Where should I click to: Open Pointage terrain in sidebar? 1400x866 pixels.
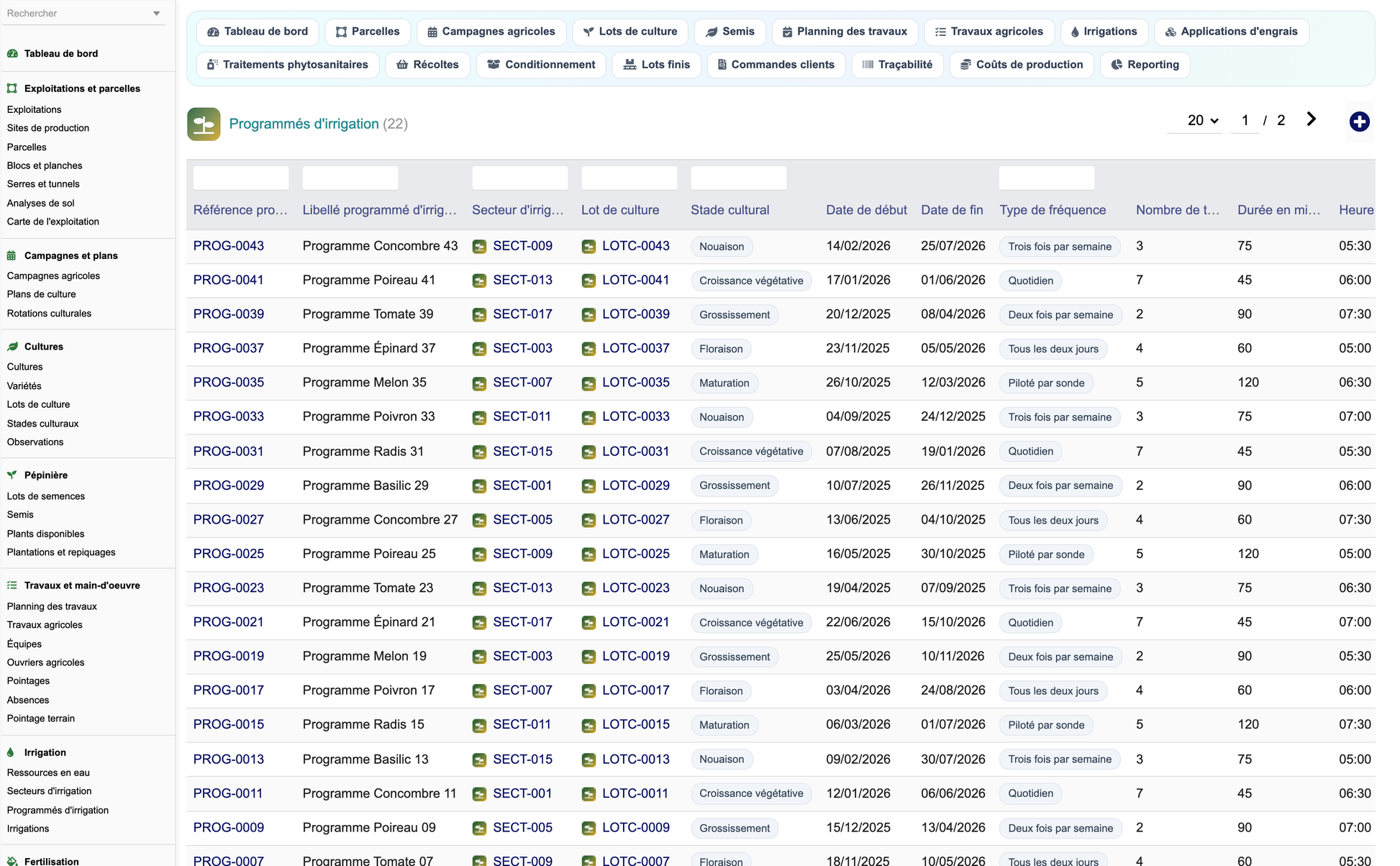click(41, 719)
